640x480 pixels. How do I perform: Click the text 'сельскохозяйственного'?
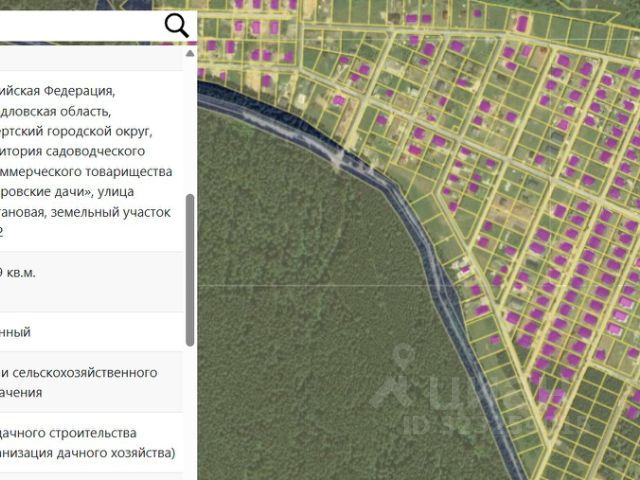click(x=84, y=373)
